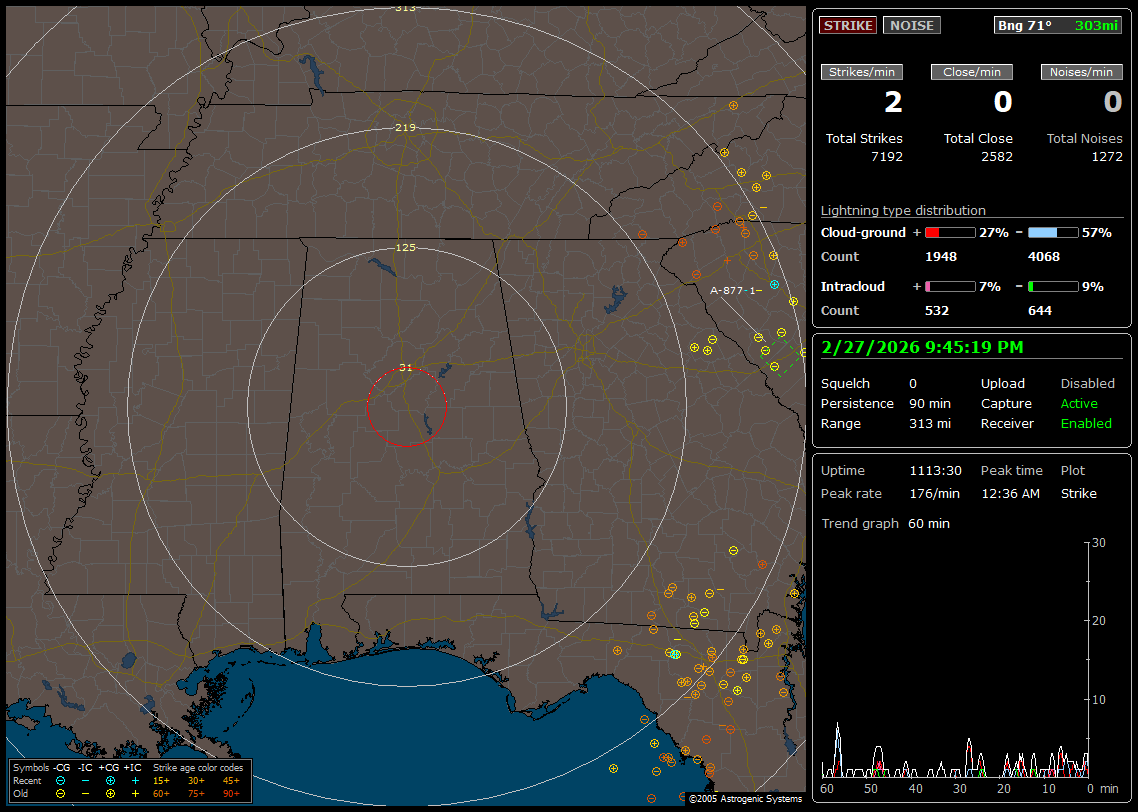Screen dimensions: 1138x812
Task: Click the Upload Disabled status text
Action: point(1087,383)
